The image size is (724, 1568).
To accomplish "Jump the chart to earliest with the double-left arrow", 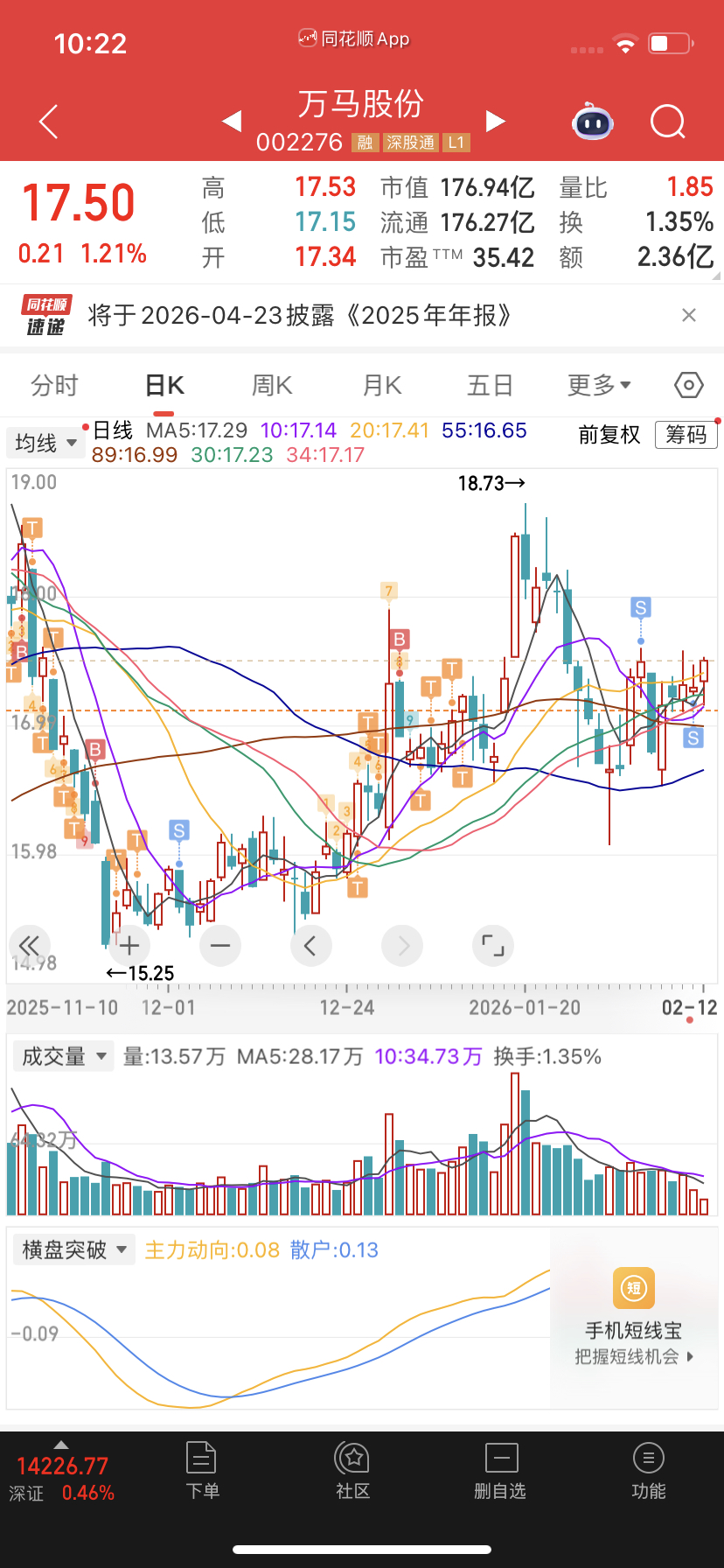I will coord(29,945).
